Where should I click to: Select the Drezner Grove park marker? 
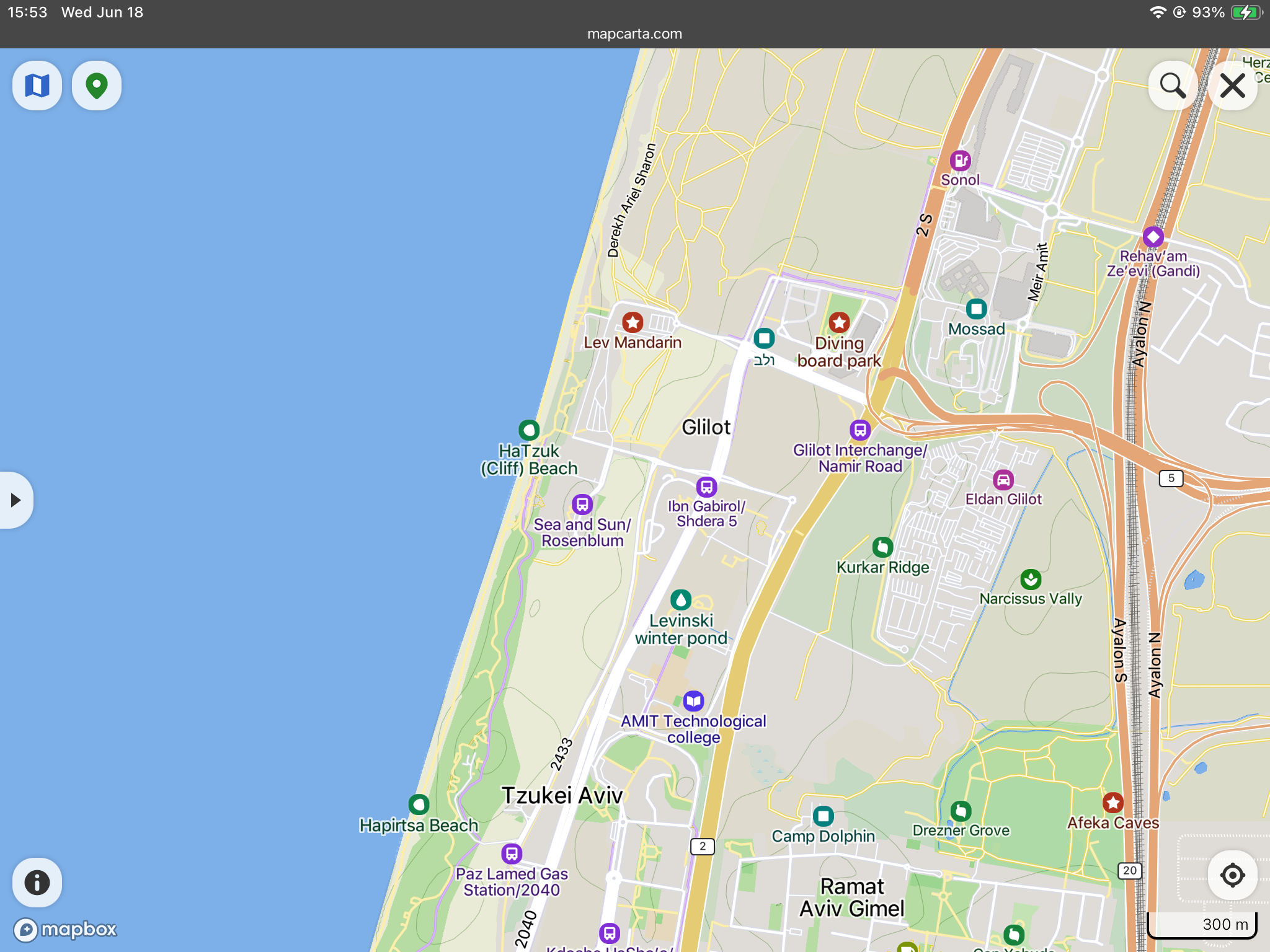(961, 811)
